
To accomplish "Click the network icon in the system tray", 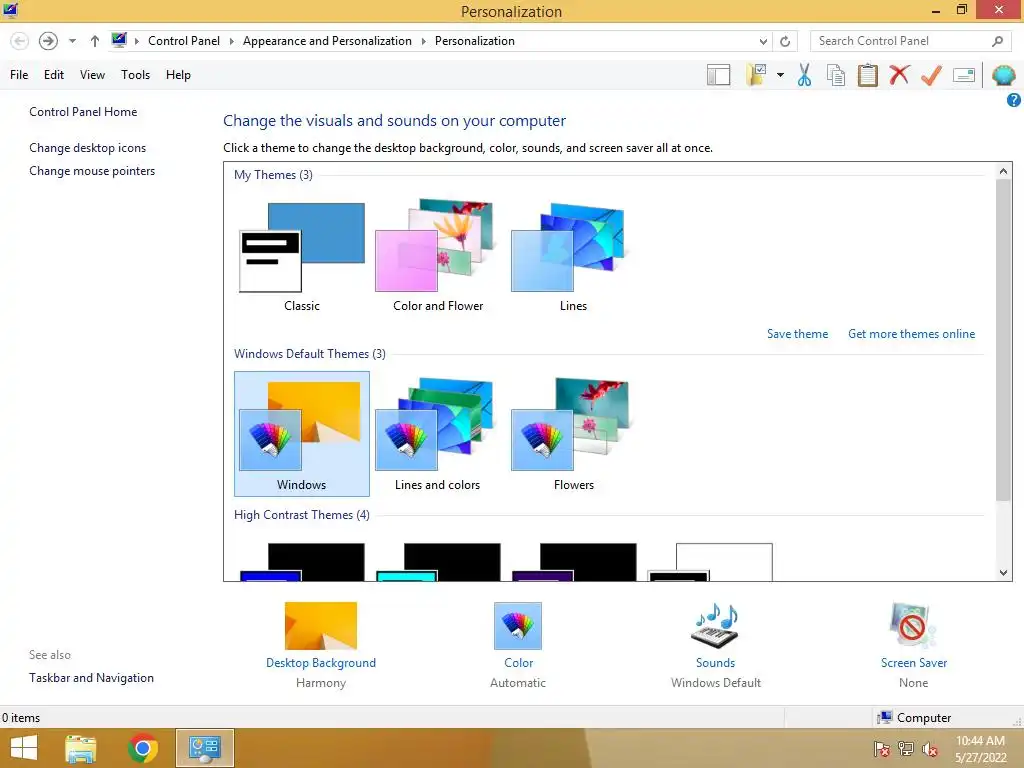I will [906, 749].
